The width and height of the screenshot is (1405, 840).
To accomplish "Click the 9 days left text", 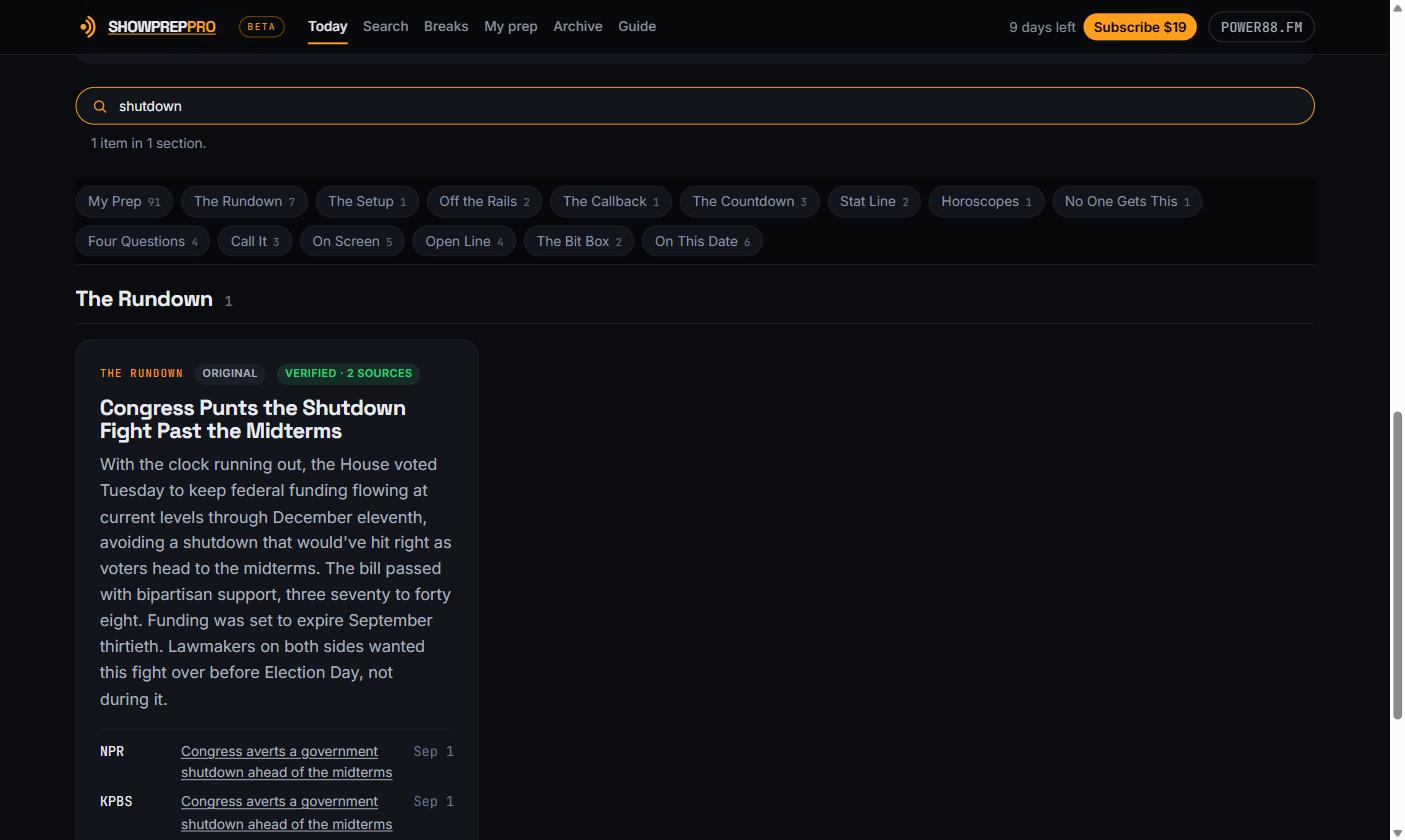I will tap(1042, 27).
